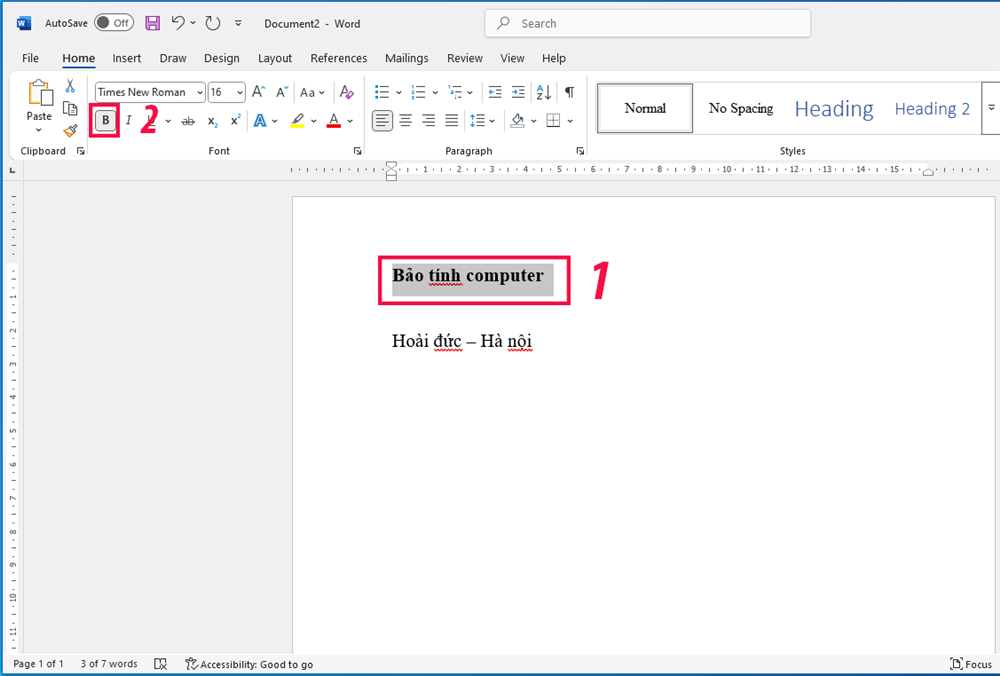Image resolution: width=1000 pixels, height=676 pixels.
Task: Apply yellow text highlight color
Action: (x=297, y=121)
